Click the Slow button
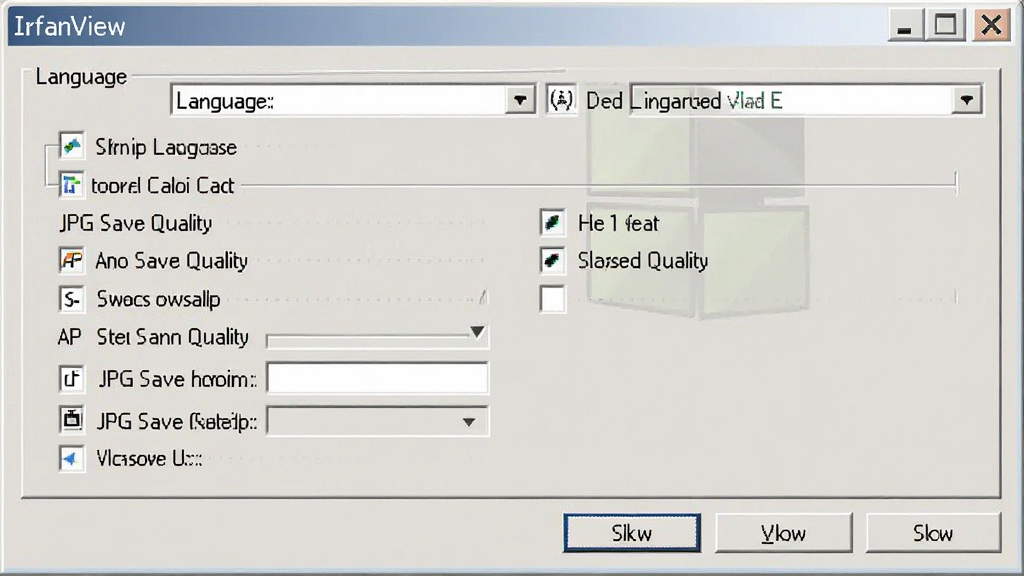The width and height of the screenshot is (1024, 576). [933, 533]
